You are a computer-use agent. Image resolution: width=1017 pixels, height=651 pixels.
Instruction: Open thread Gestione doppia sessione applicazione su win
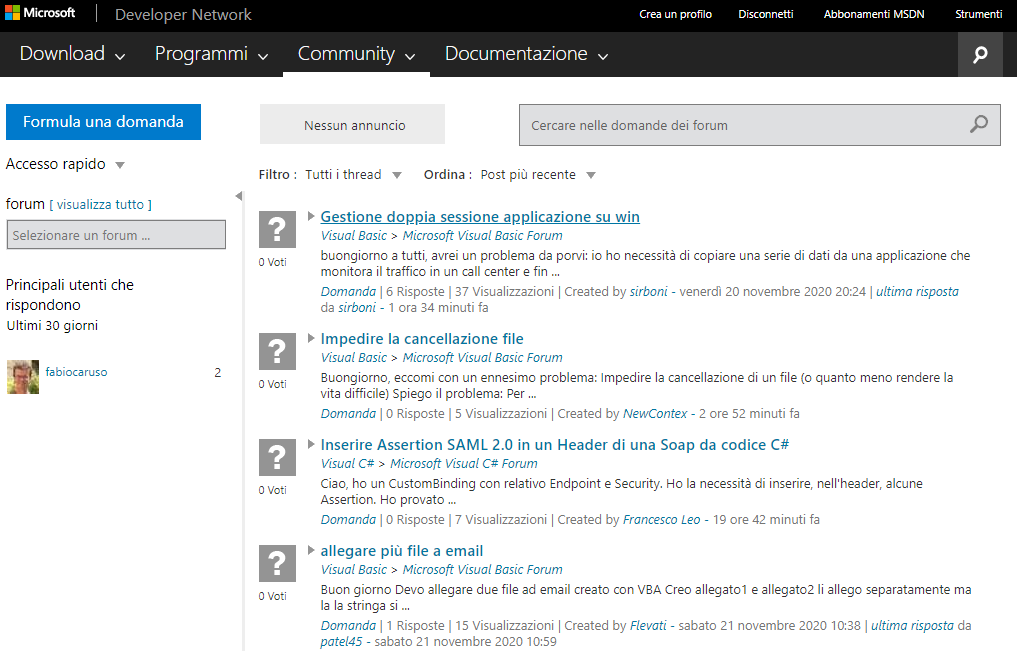click(480, 217)
